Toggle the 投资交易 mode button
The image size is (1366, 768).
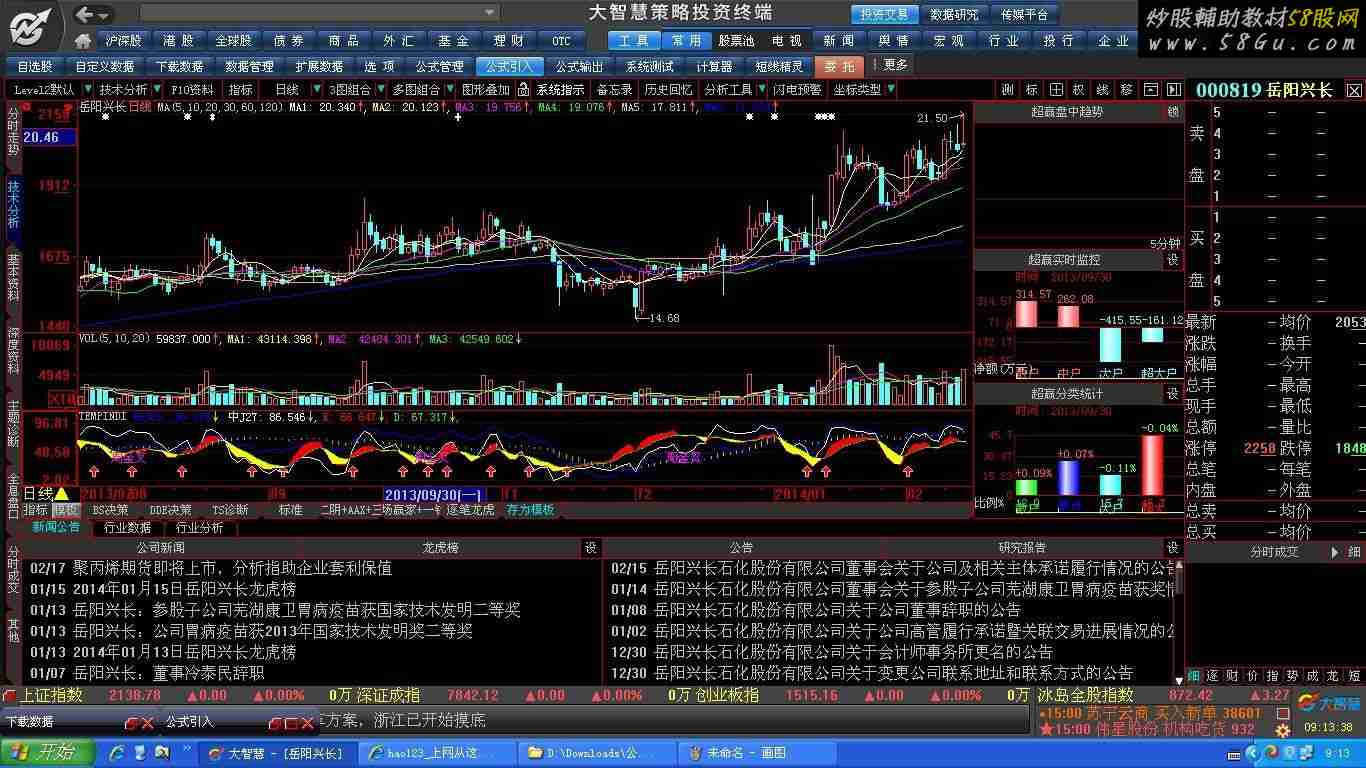tap(885, 14)
